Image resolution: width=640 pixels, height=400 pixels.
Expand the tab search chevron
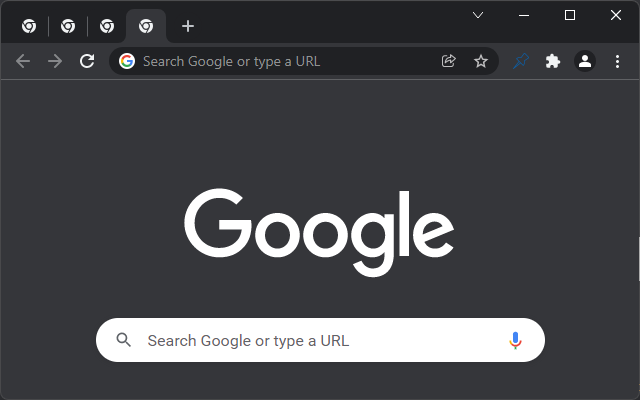pyautogui.click(x=478, y=16)
